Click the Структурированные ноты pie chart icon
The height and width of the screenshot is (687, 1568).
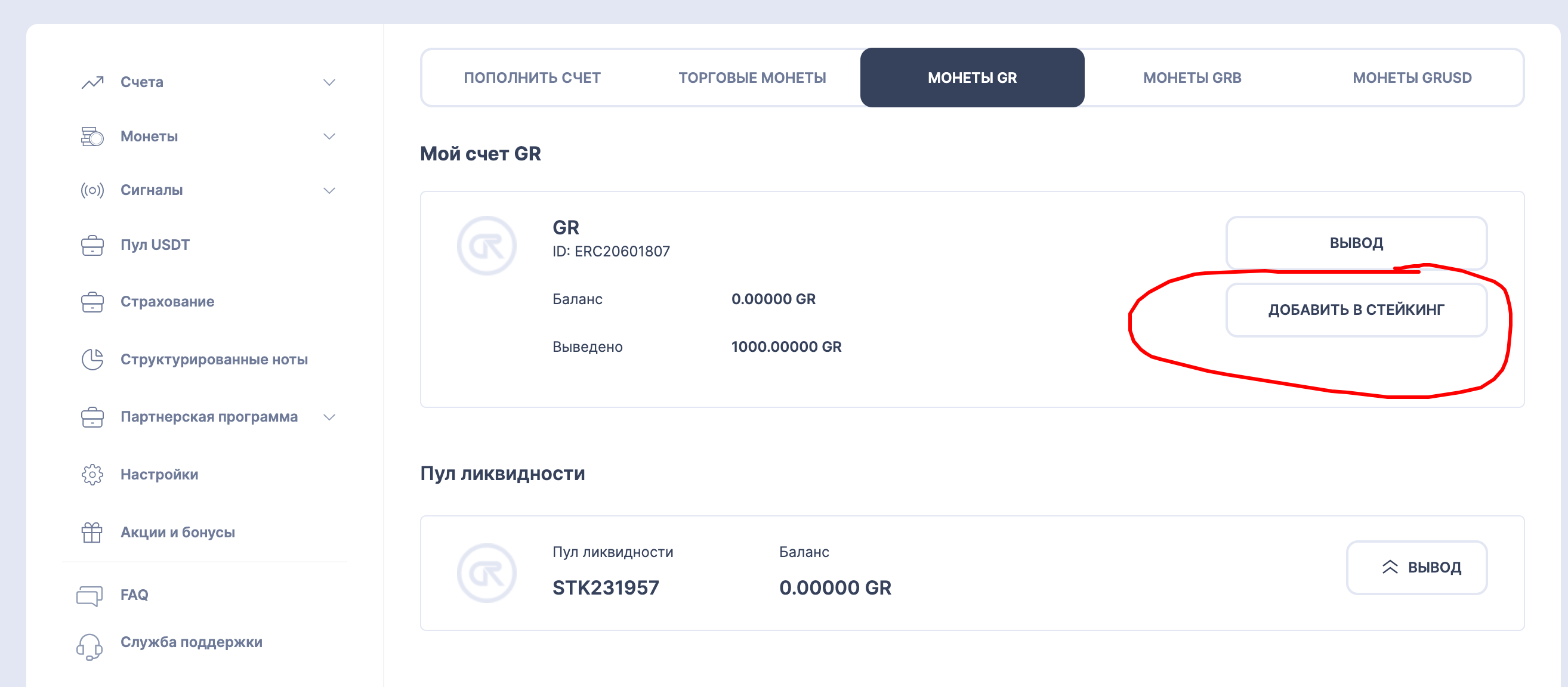click(x=92, y=360)
